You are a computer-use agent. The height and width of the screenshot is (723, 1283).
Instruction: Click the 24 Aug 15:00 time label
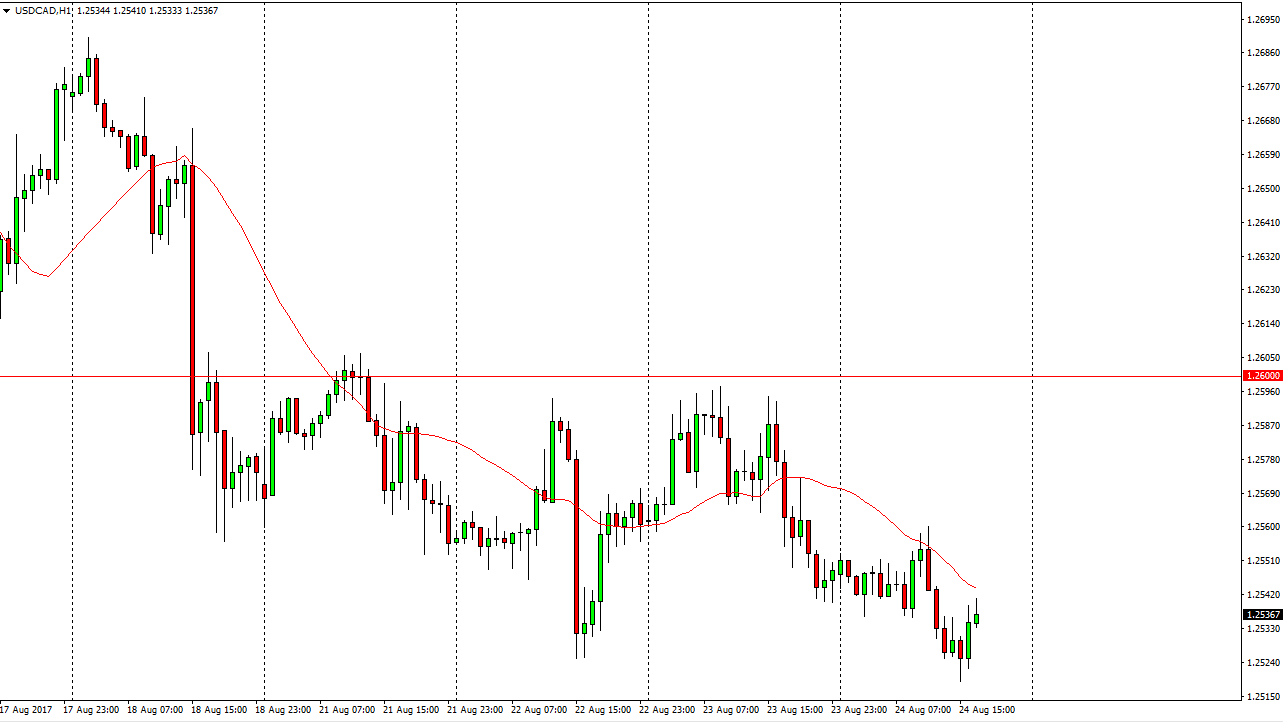(x=988, y=709)
